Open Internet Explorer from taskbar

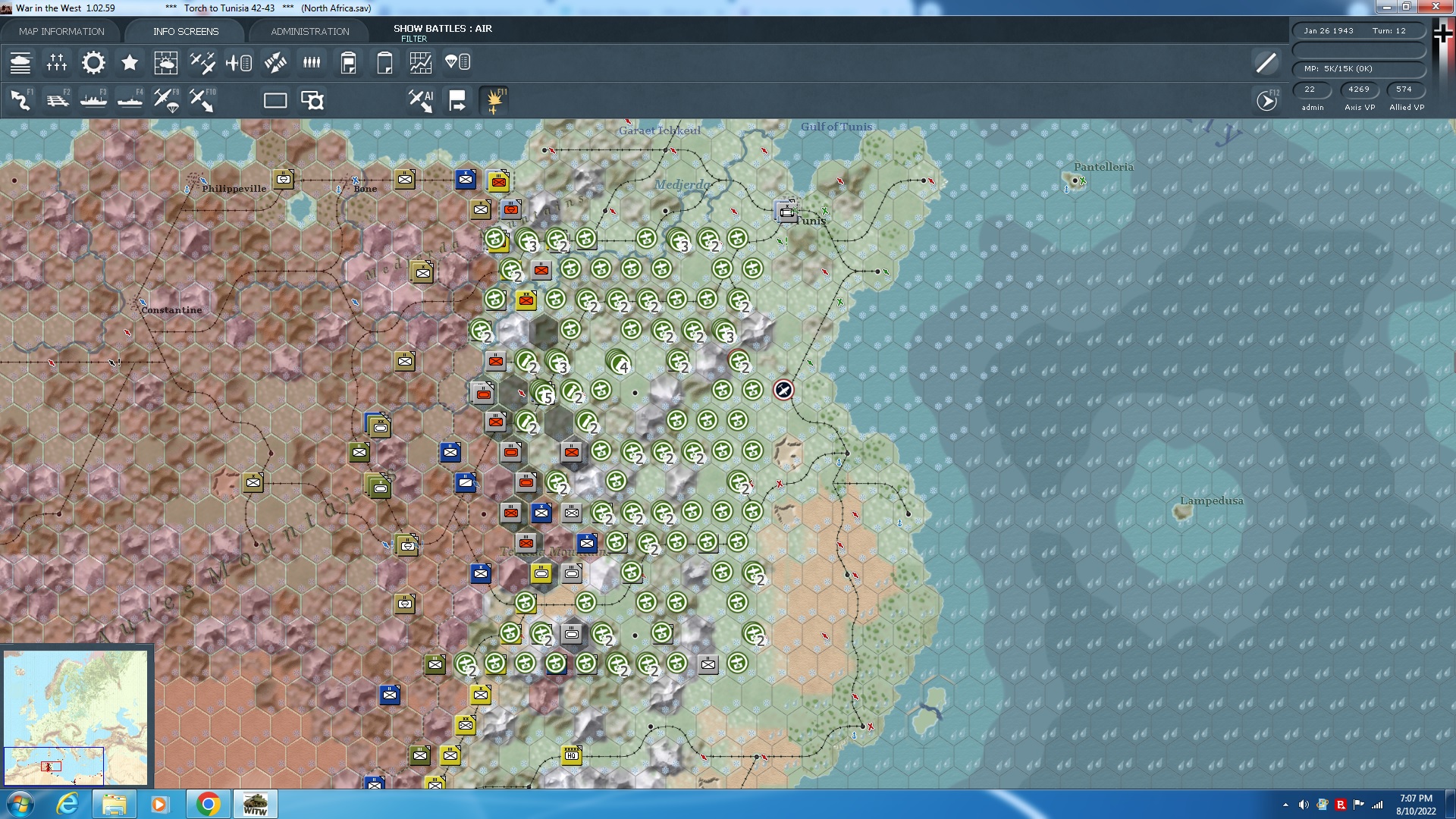click(x=67, y=804)
